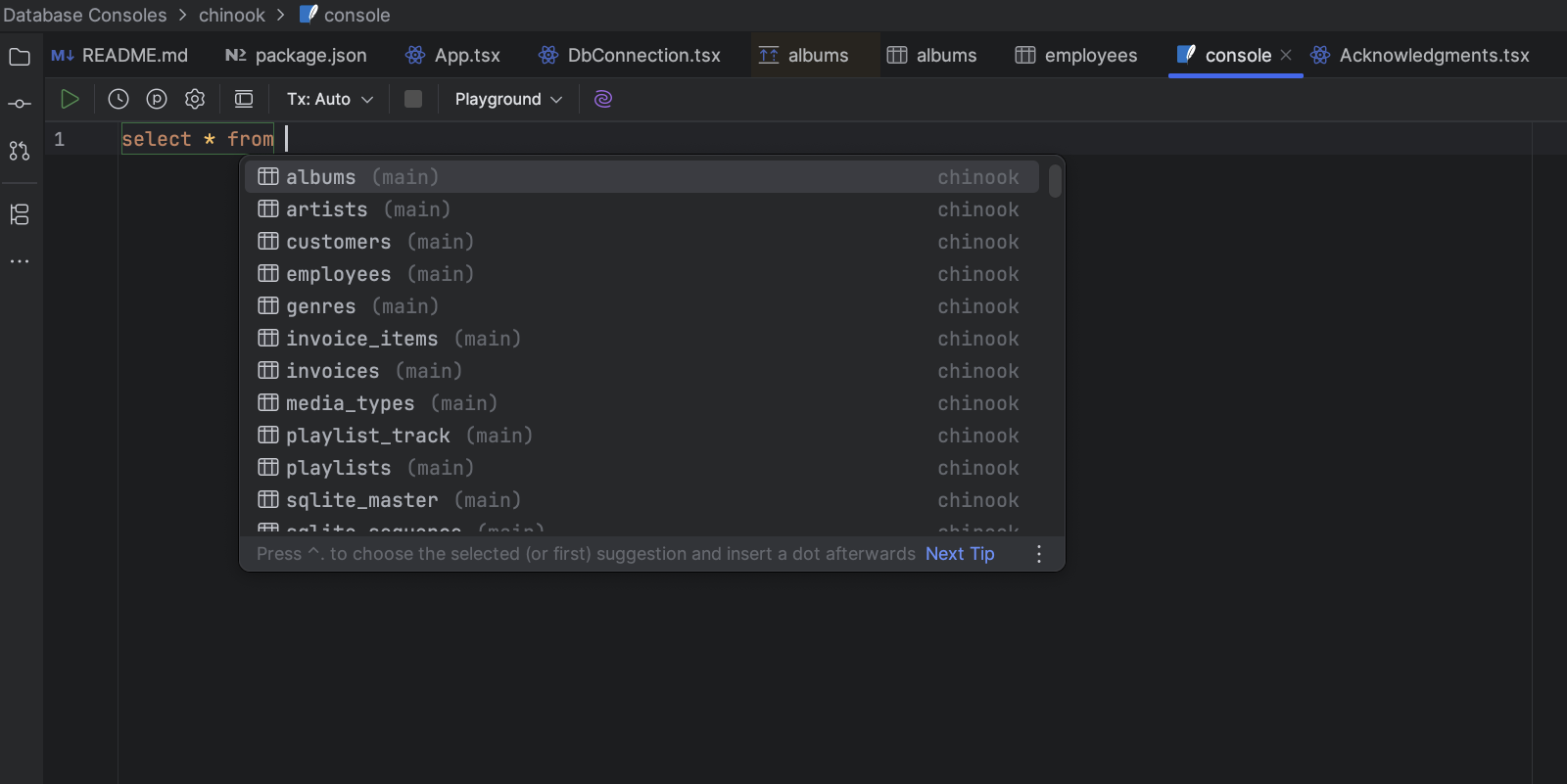The image size is (1567, 784).
Task: Open the Database structure tool window
Action: 20,214
